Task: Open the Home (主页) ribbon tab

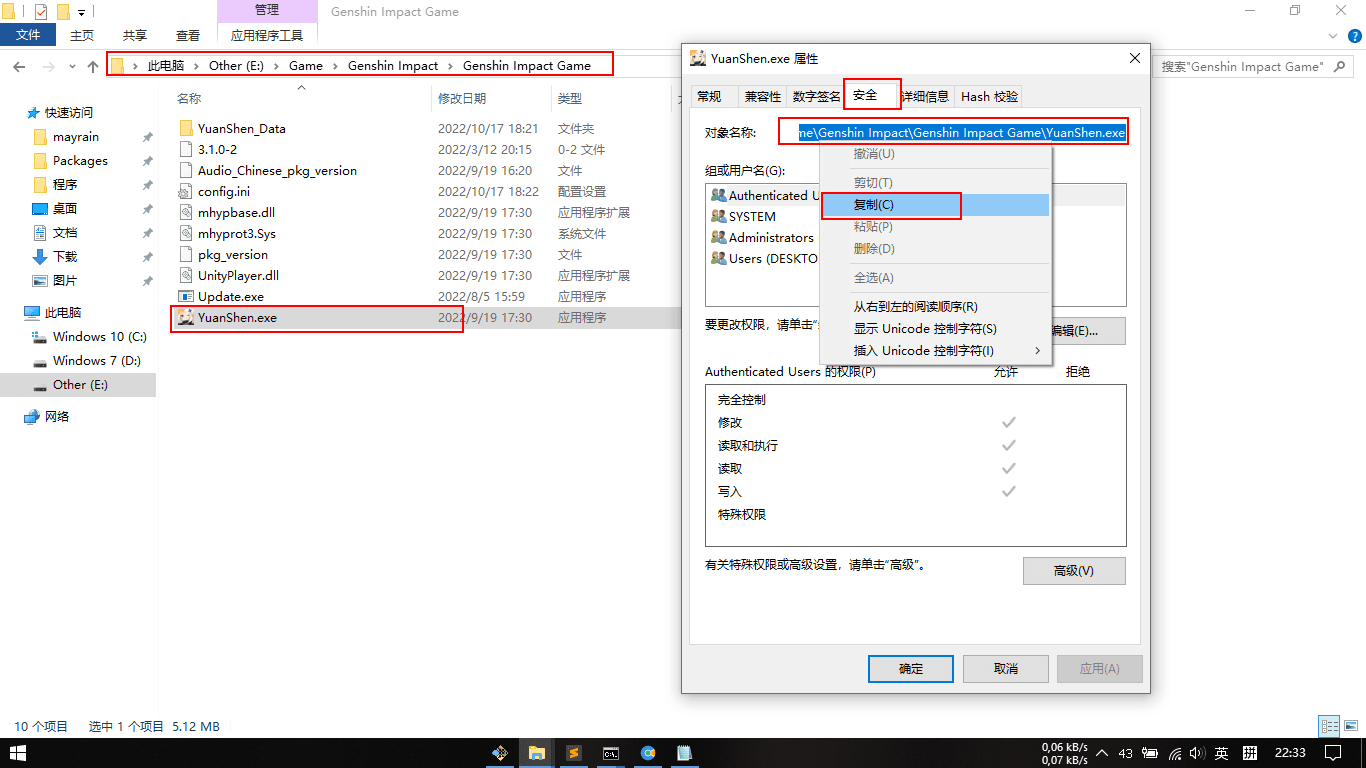Action: tap(82, 35)
